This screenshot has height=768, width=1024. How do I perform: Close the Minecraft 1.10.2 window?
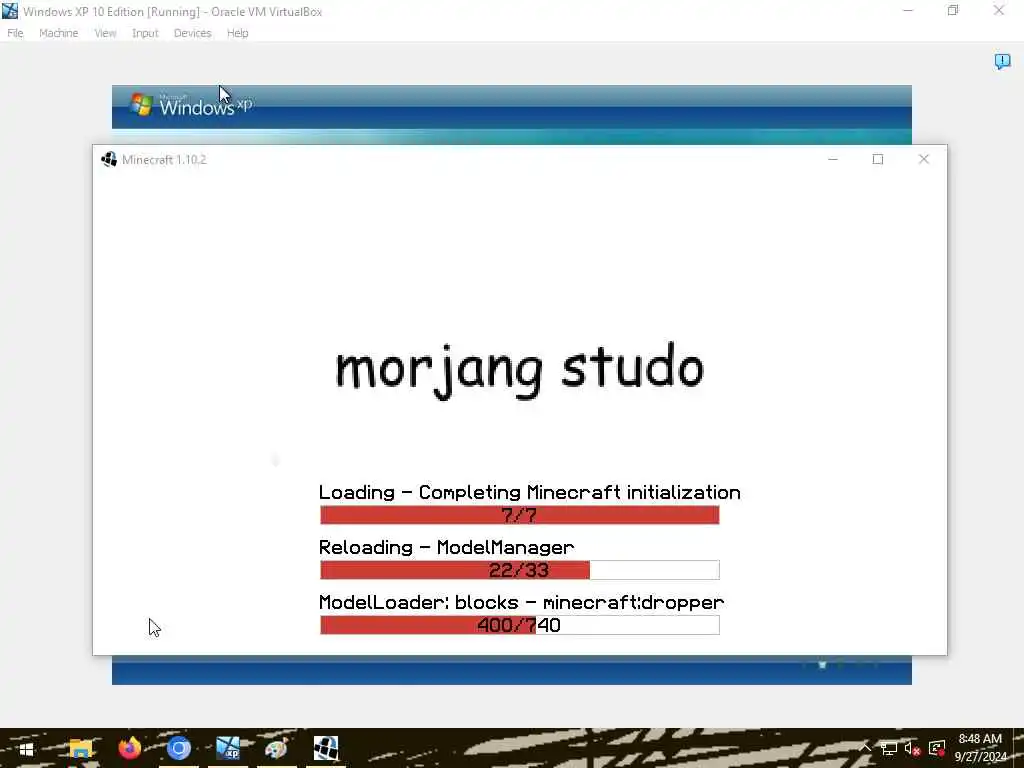click(923, 159)
